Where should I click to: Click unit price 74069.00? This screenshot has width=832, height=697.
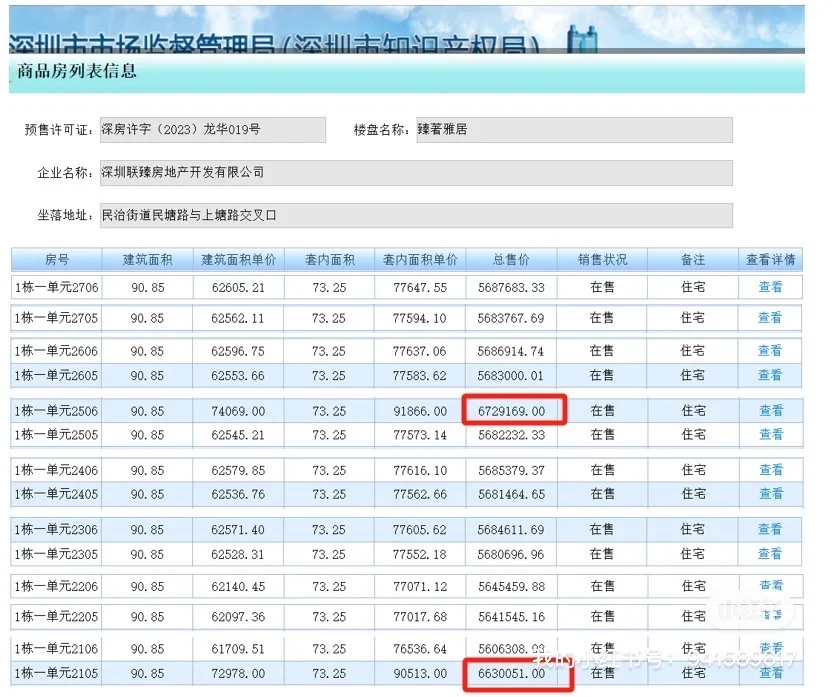(x=238, y=411)
